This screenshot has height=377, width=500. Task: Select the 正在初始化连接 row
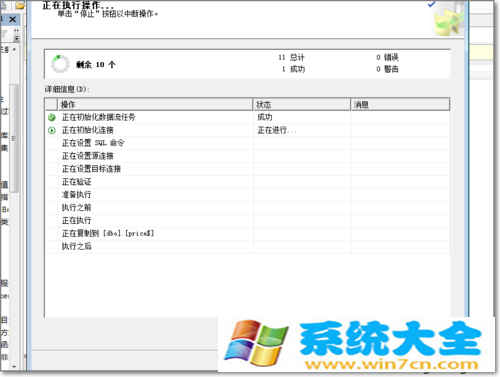click(247, 130)
